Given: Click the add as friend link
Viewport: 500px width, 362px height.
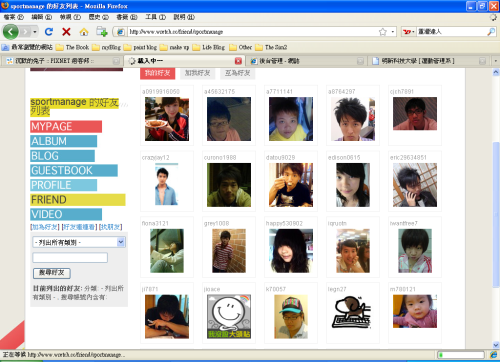Looking at the screenshot, I should 45,227.
